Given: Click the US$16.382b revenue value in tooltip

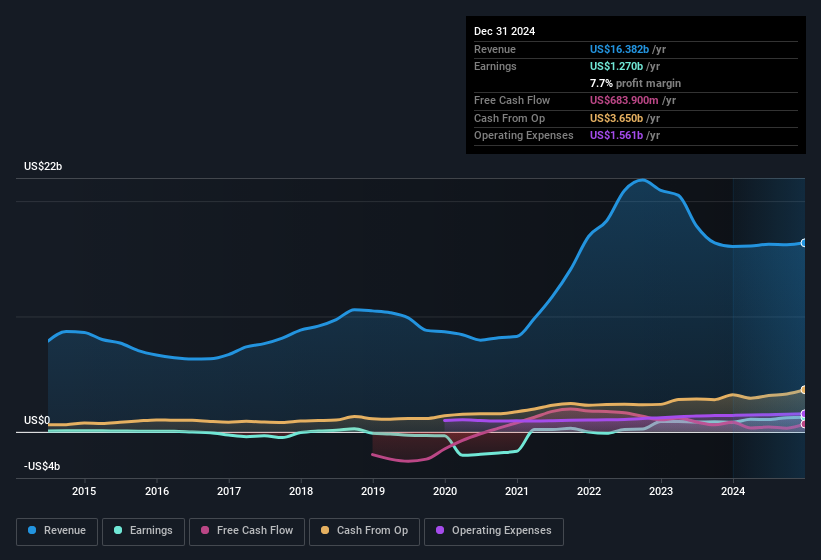Looking at the screenshot, I should pos(619,49).
